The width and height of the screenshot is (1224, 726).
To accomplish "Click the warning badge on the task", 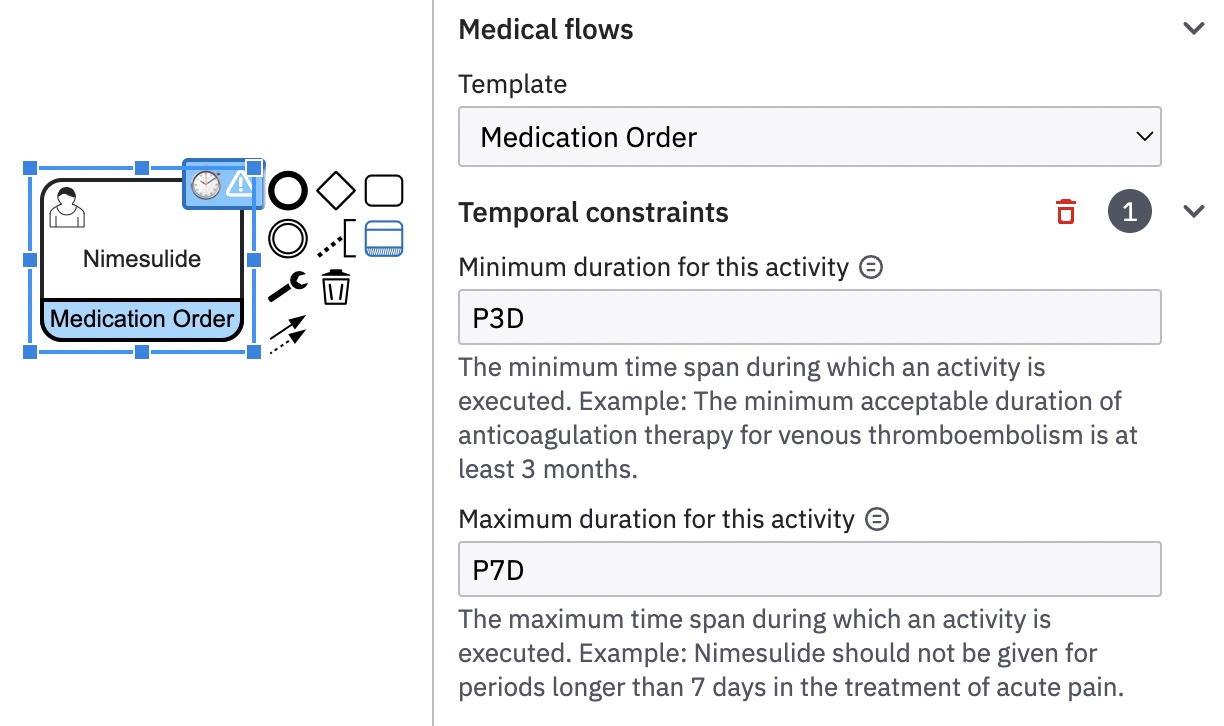I will click(x=237, y=185).
